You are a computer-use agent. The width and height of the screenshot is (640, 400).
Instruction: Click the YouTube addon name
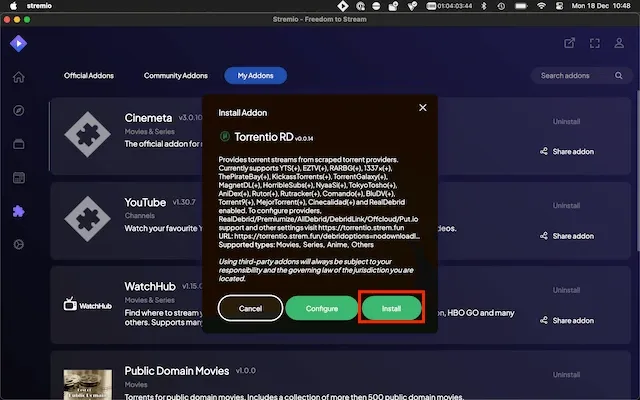point(145,202)
